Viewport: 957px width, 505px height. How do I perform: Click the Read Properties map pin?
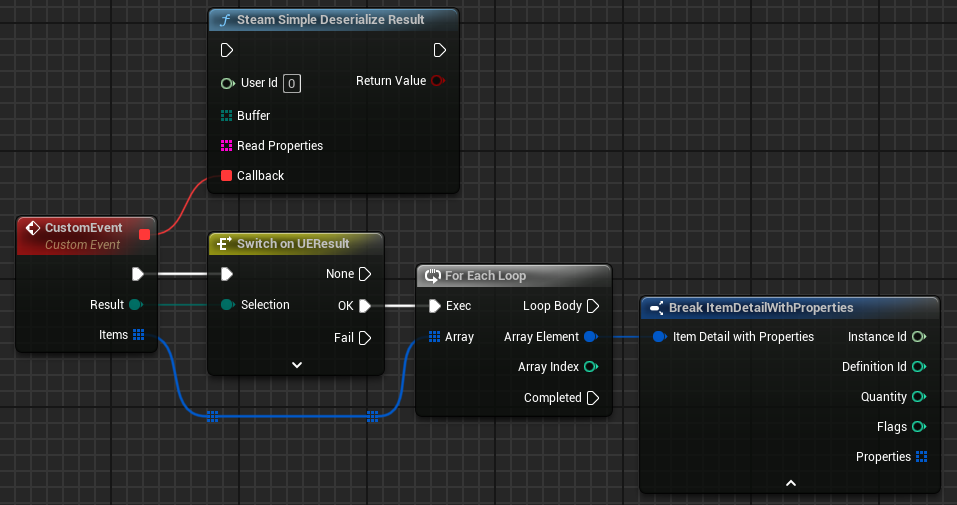point(226,146)
